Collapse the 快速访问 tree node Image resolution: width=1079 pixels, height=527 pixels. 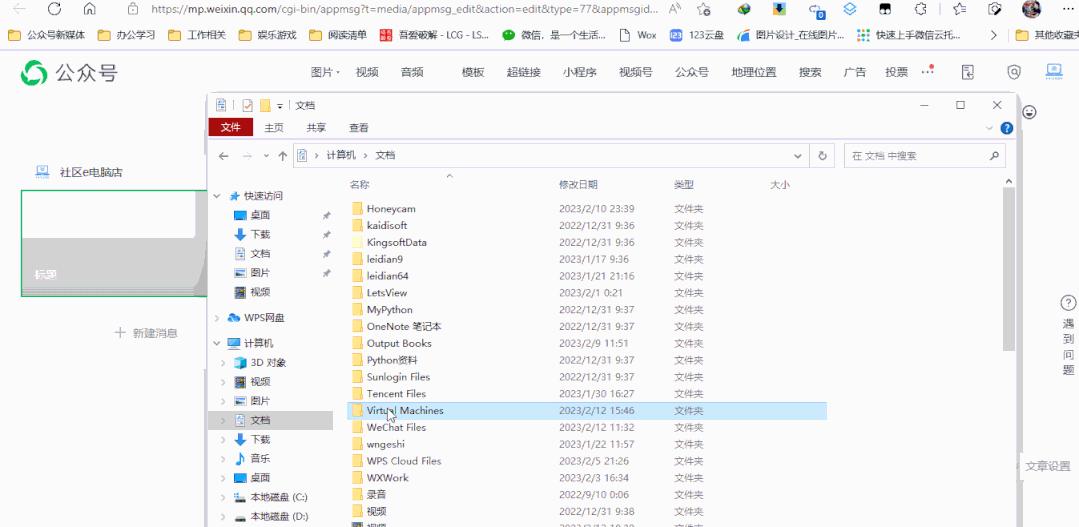click(217, 196)
